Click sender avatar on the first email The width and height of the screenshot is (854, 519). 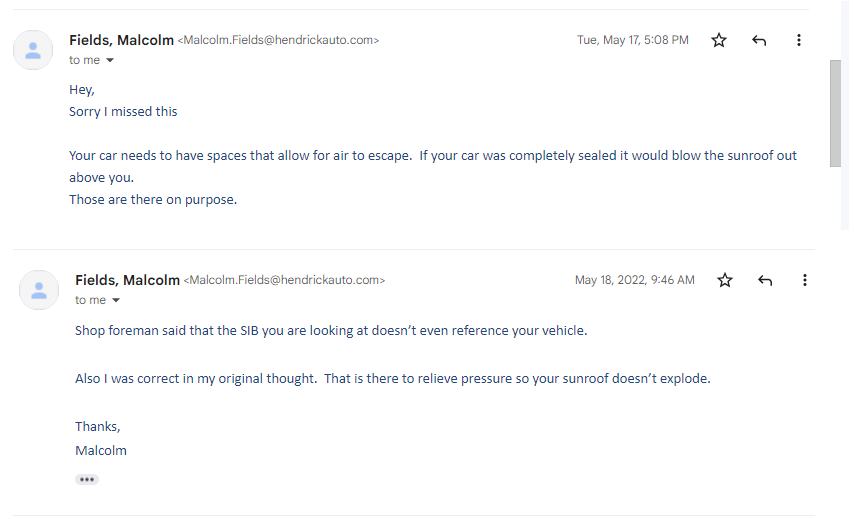[33, 50]
